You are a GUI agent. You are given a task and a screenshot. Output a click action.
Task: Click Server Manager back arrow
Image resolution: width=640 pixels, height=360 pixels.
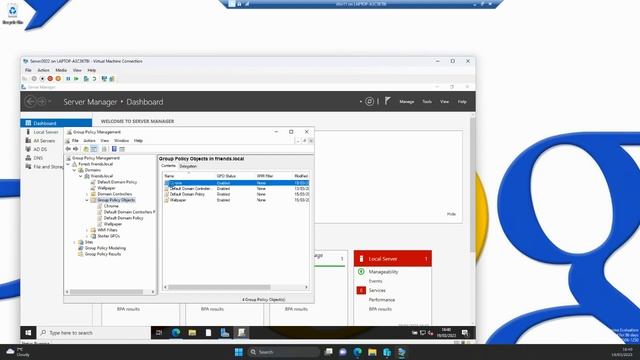(x=30, y=101)
